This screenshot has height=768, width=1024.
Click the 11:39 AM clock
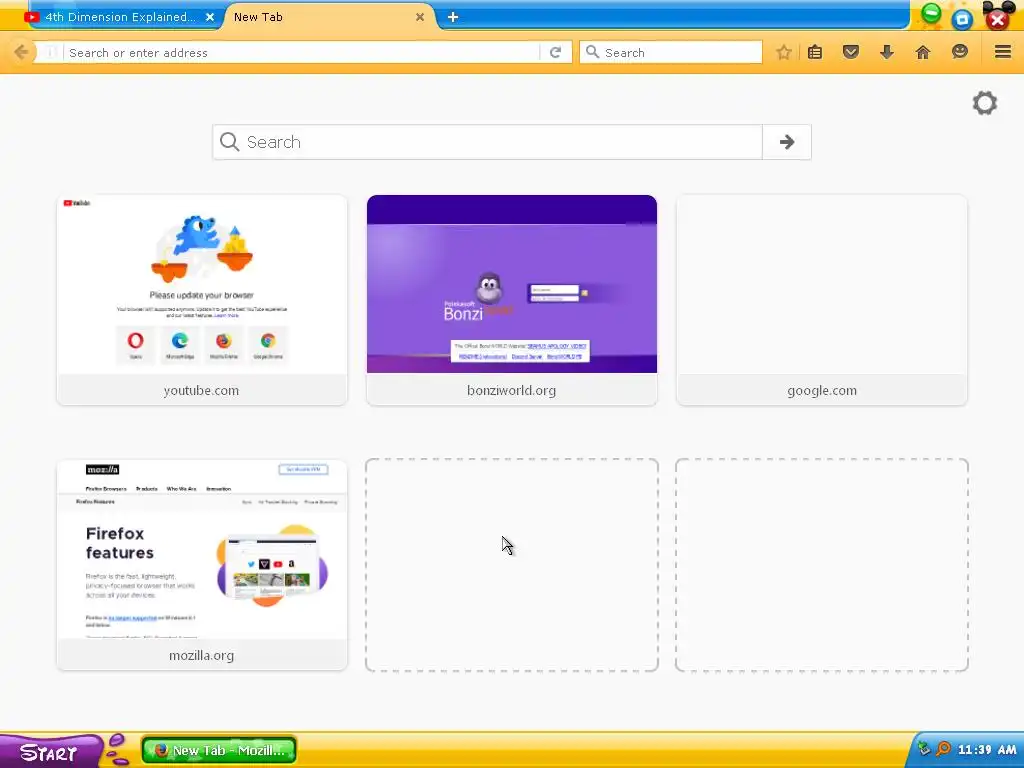pyautogui.click(x=987, y=750)
